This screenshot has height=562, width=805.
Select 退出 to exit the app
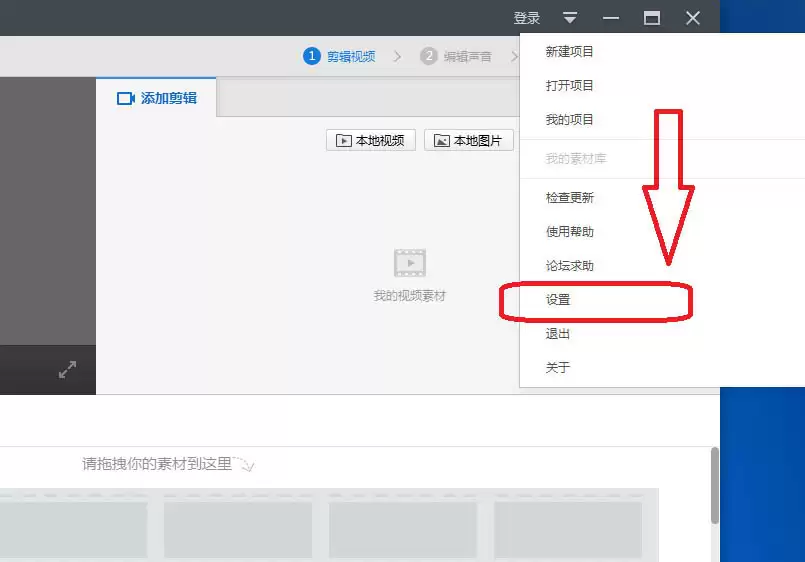click(x=558, y=334)
